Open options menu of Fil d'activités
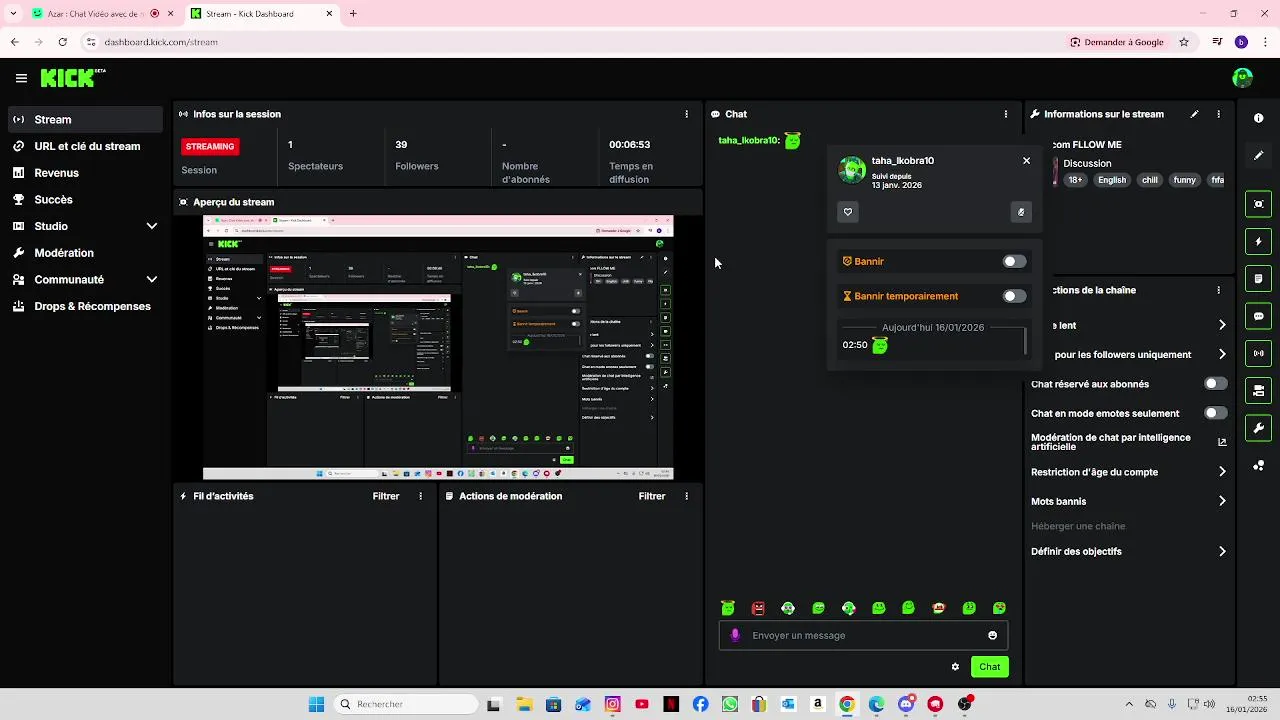Viewport: 1280px width, 720px height. pyautogui.click(x=420, y=496)
